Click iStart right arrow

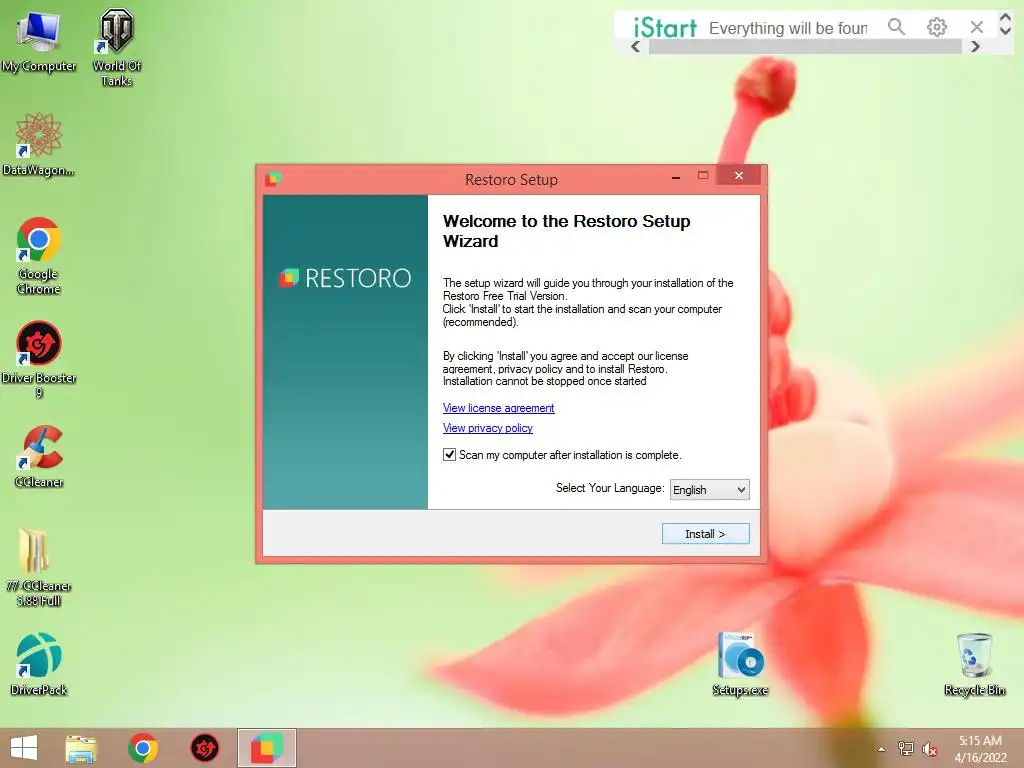pyautogui.click(x=975, y=46)
